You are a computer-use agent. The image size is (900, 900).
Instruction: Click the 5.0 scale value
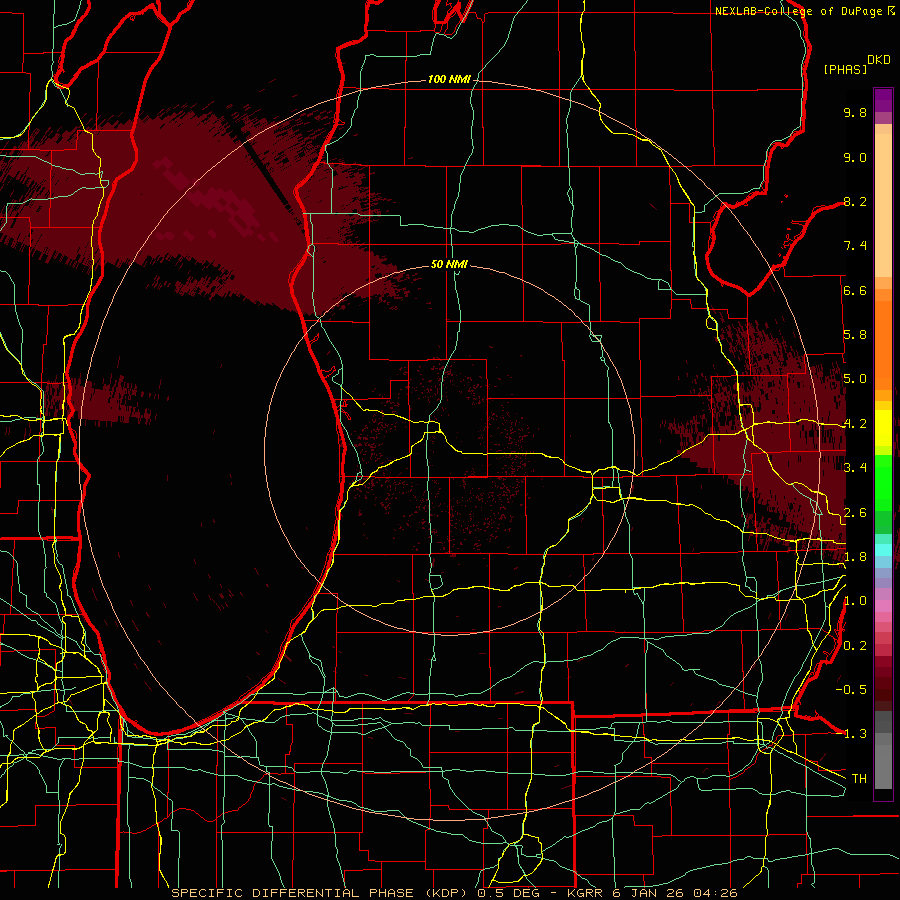coord(855,379)
